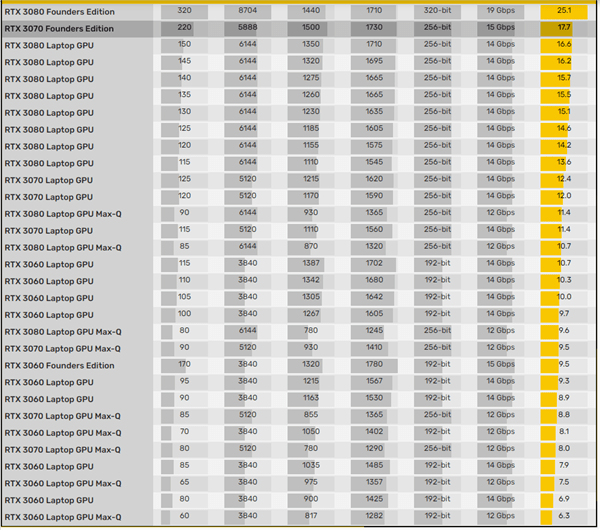Click the RTX 3060 Founders Edition row label
This screenshot has width=600, height=530.
point(59,365)
